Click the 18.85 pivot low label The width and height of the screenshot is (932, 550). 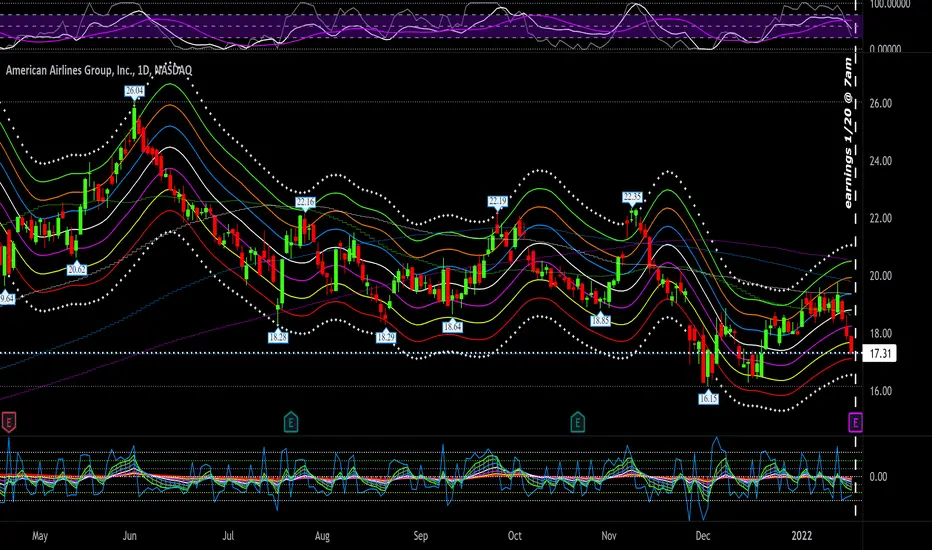(600, 320)
